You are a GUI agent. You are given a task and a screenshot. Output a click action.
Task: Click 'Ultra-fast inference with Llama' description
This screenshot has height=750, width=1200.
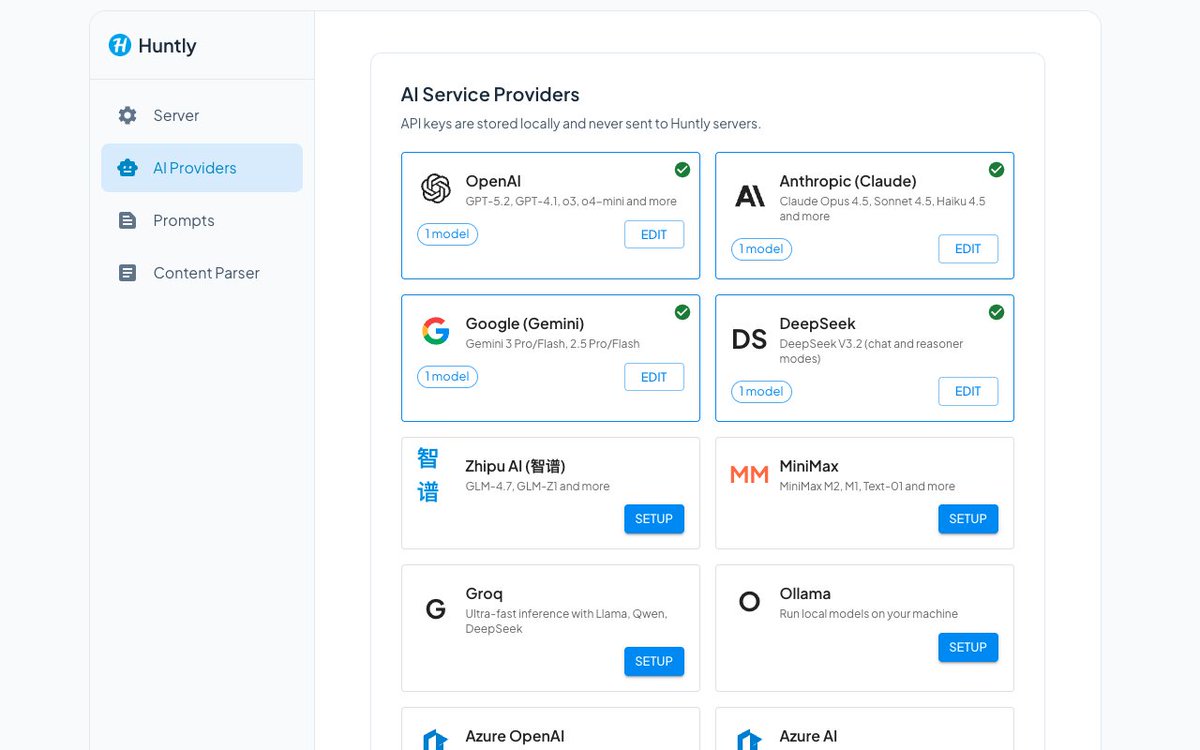(x=566, y=621)
